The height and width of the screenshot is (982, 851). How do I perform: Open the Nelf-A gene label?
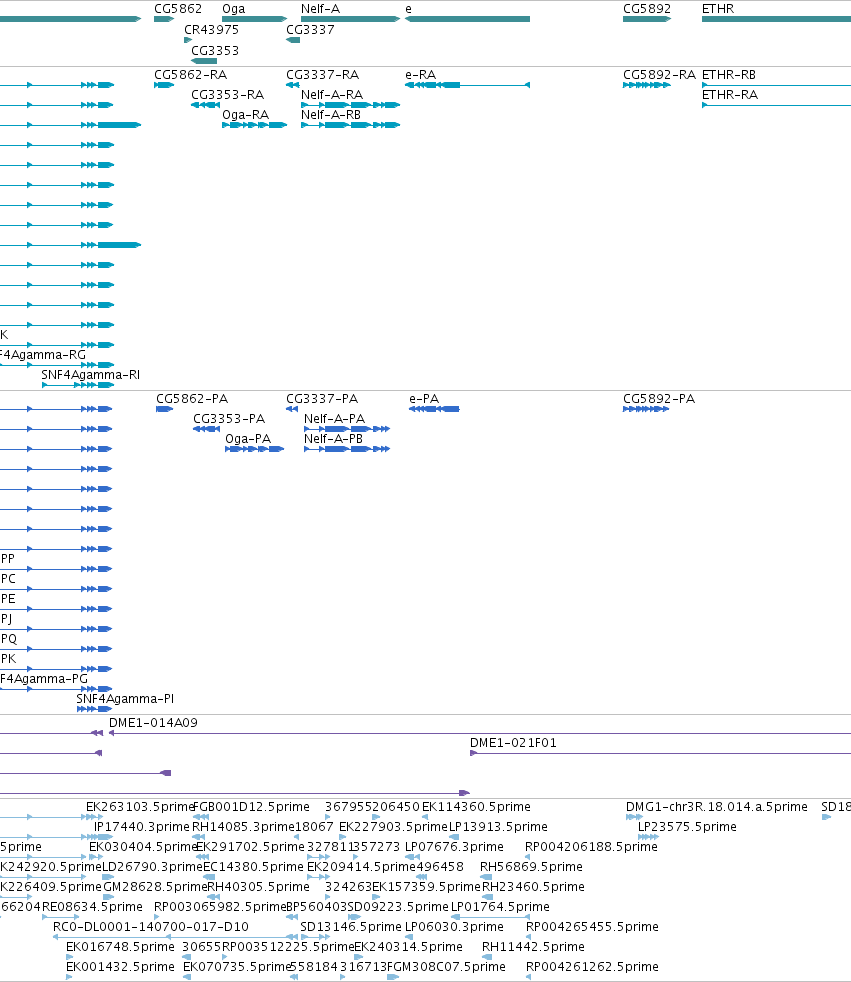click(x=320, y=9)
